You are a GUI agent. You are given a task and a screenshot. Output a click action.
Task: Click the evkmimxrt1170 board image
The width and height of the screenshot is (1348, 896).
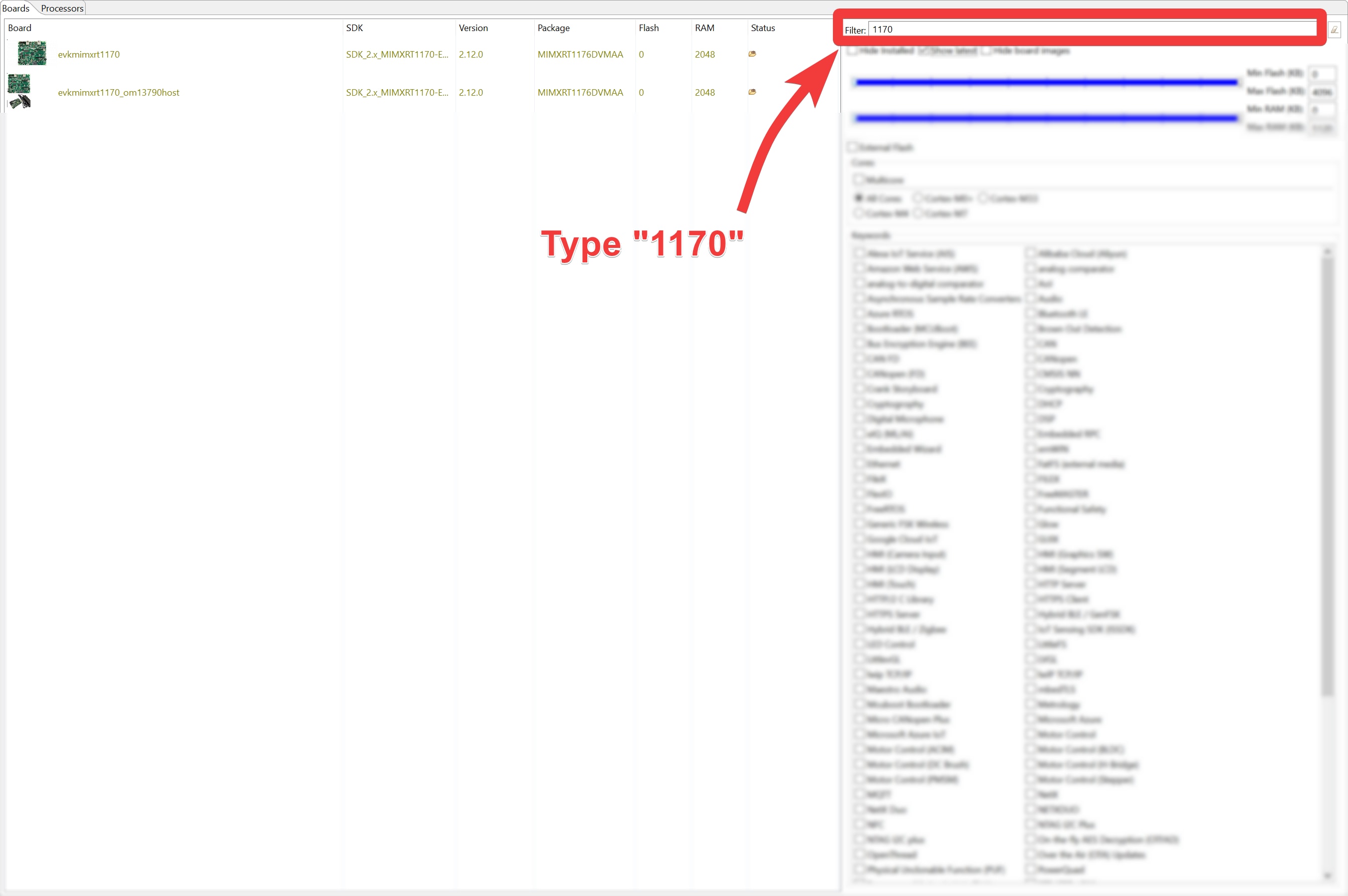[32, 54]
